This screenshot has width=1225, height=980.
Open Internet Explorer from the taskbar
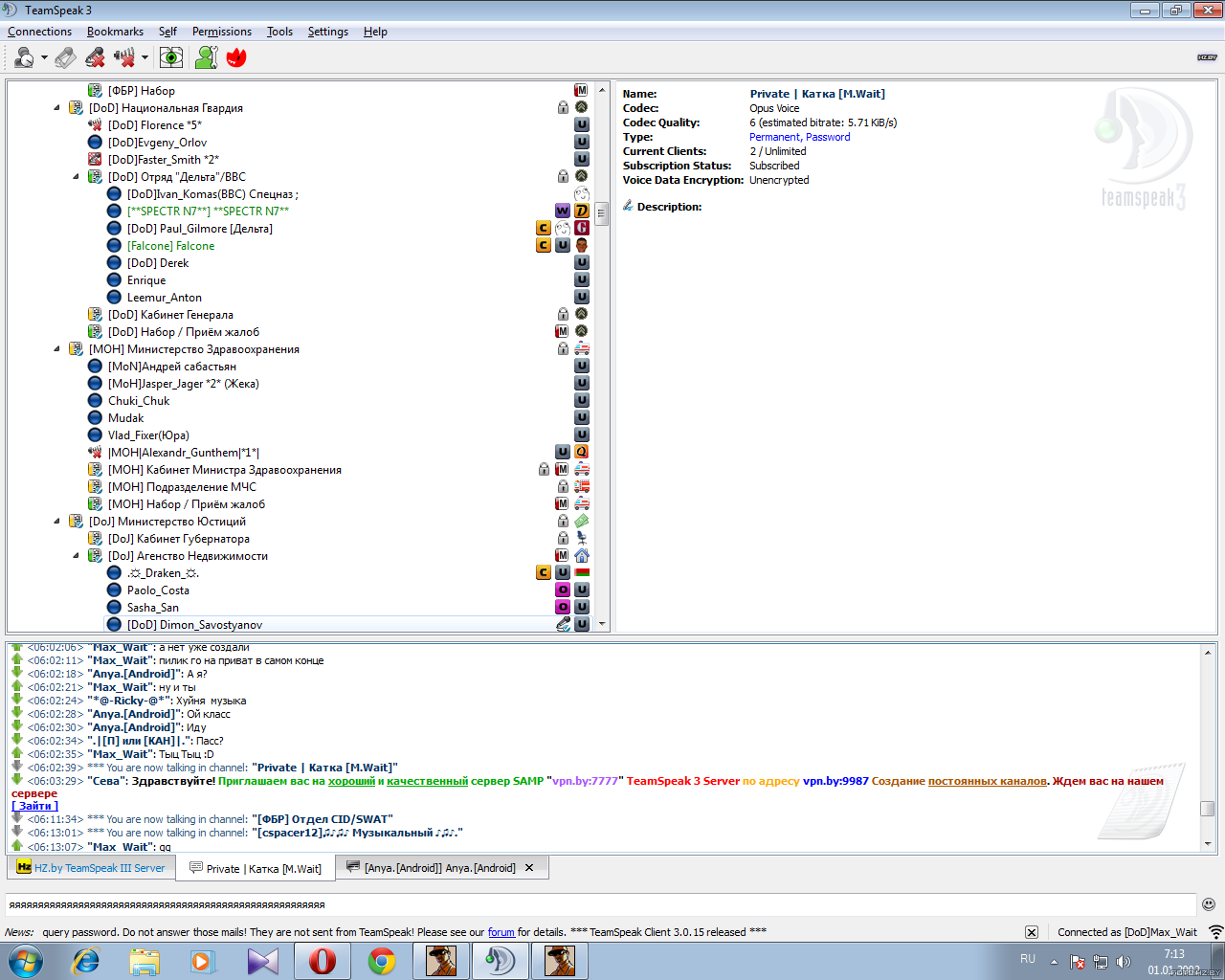86,961
